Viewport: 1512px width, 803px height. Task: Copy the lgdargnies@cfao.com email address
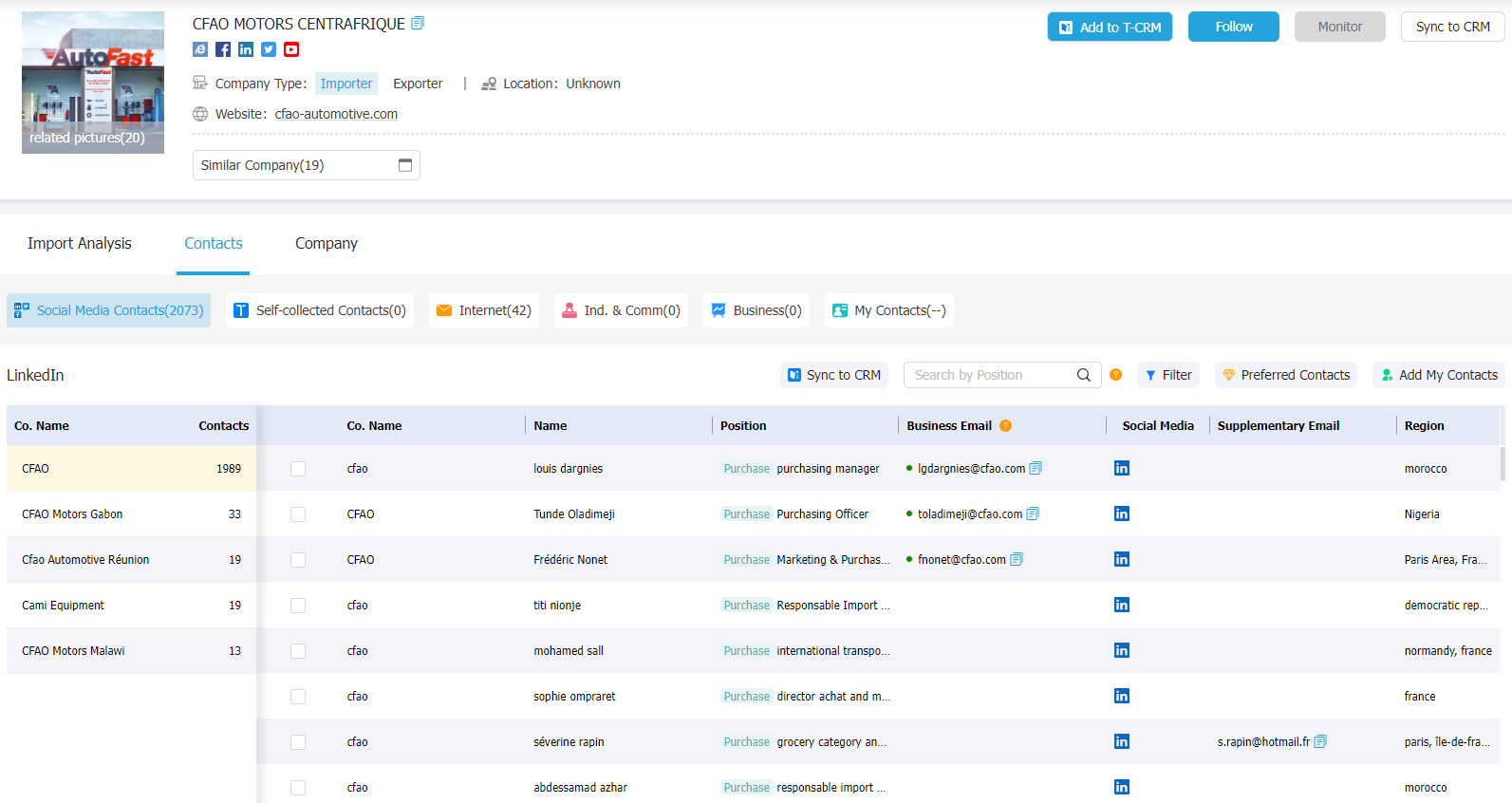pyautogui.click(x=1036, y=468)
